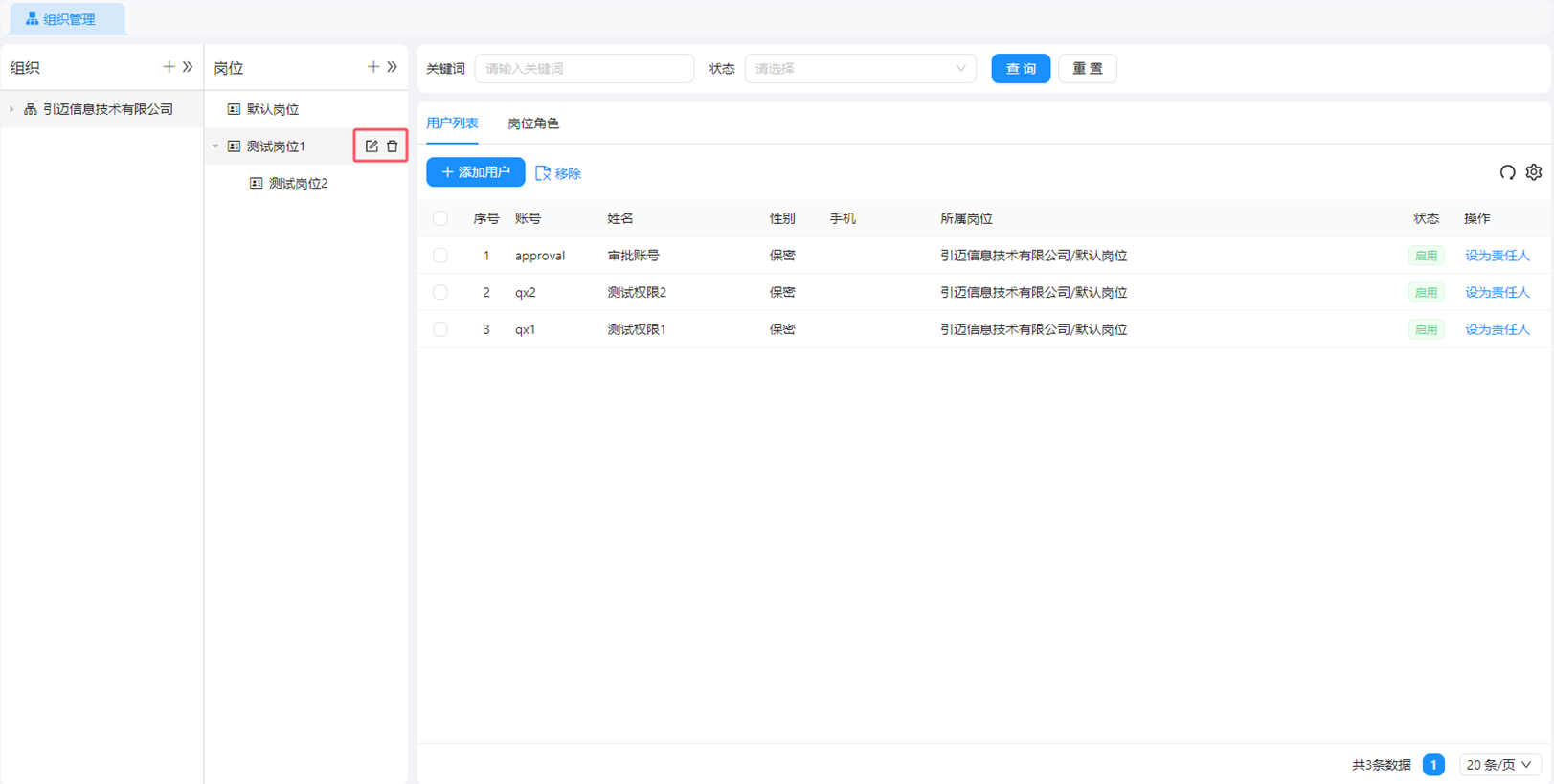The width and height of the screenshot is (1554, 784).
Task: Open the 20 条/页 page size selector
Action: (1498, 765)
